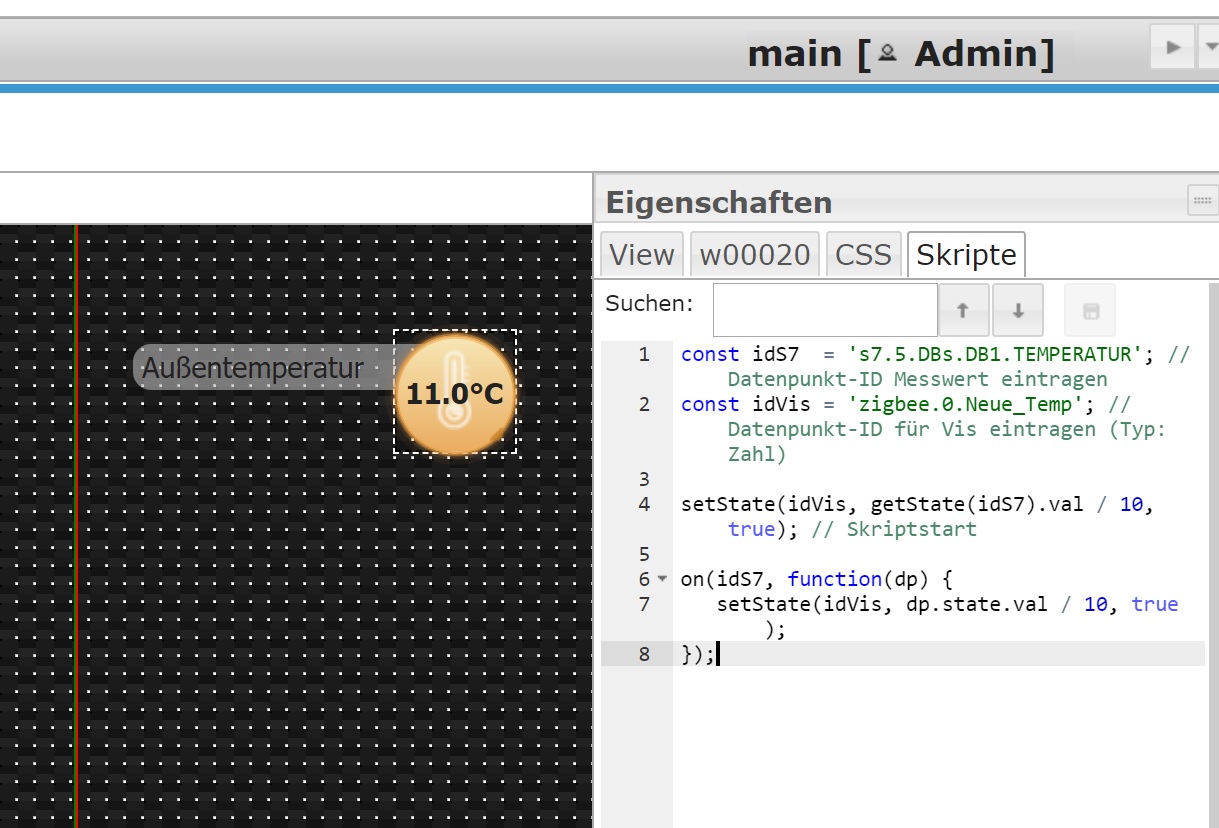Place cursor at end of line 8
This screenshot has width=1219, height=828.
pos(719,654)
